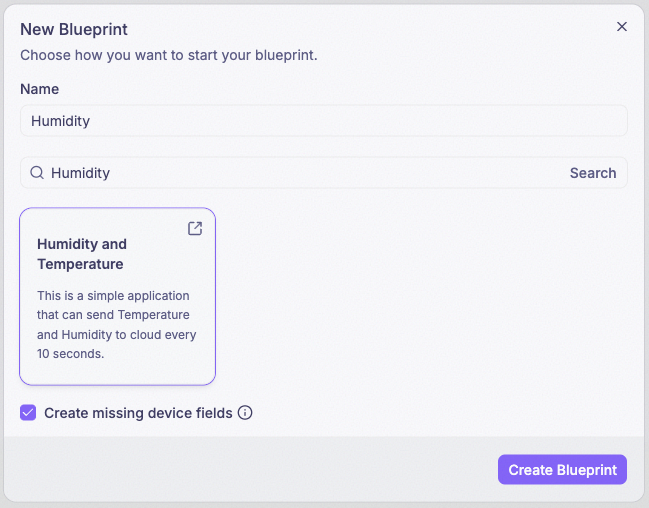Click the 'Humidity and Temperature' card title
649x508 pixels.
[x=82, y=254]
